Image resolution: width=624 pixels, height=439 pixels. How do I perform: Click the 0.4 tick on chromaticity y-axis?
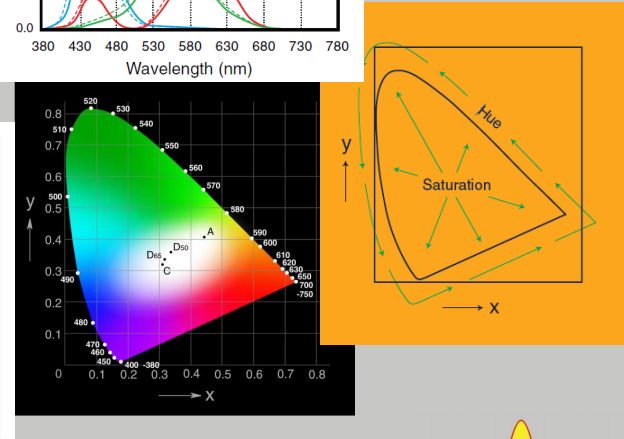pyautogui.click(x=53, y=240)
